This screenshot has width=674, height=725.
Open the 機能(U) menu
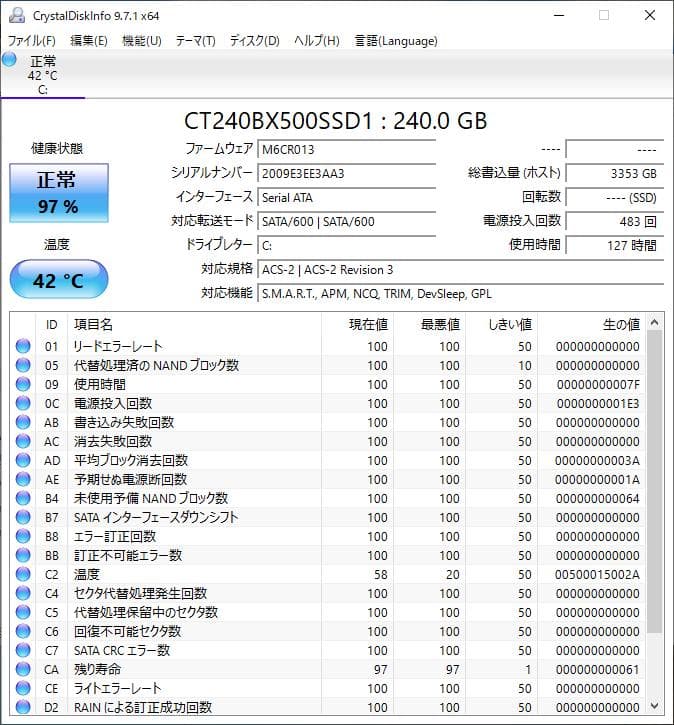pyautogui.click(x=141, y=41)
